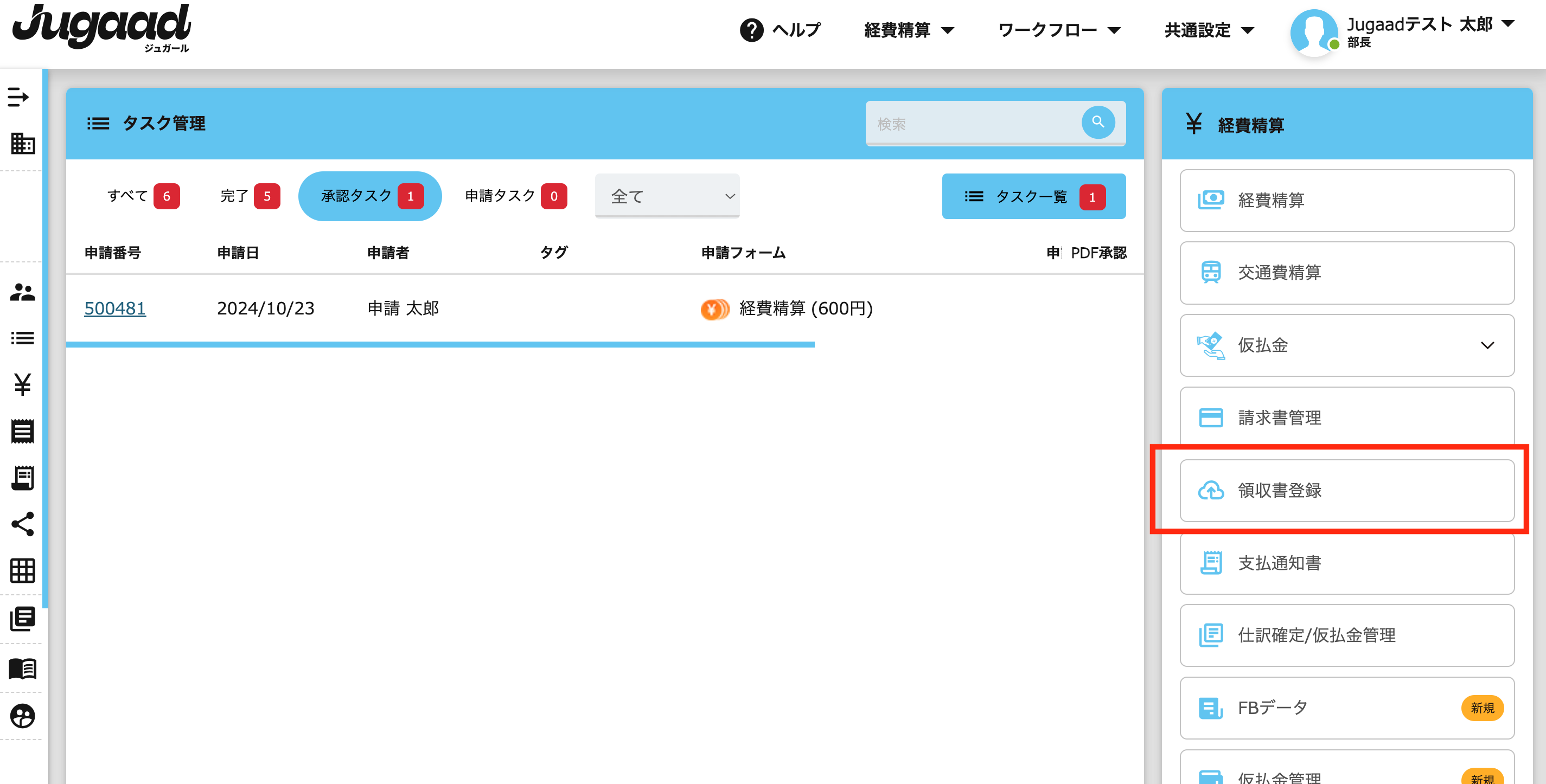Click the 申請者 column header
This screenshot has width=1546, height=784.
tap(388, 253)
